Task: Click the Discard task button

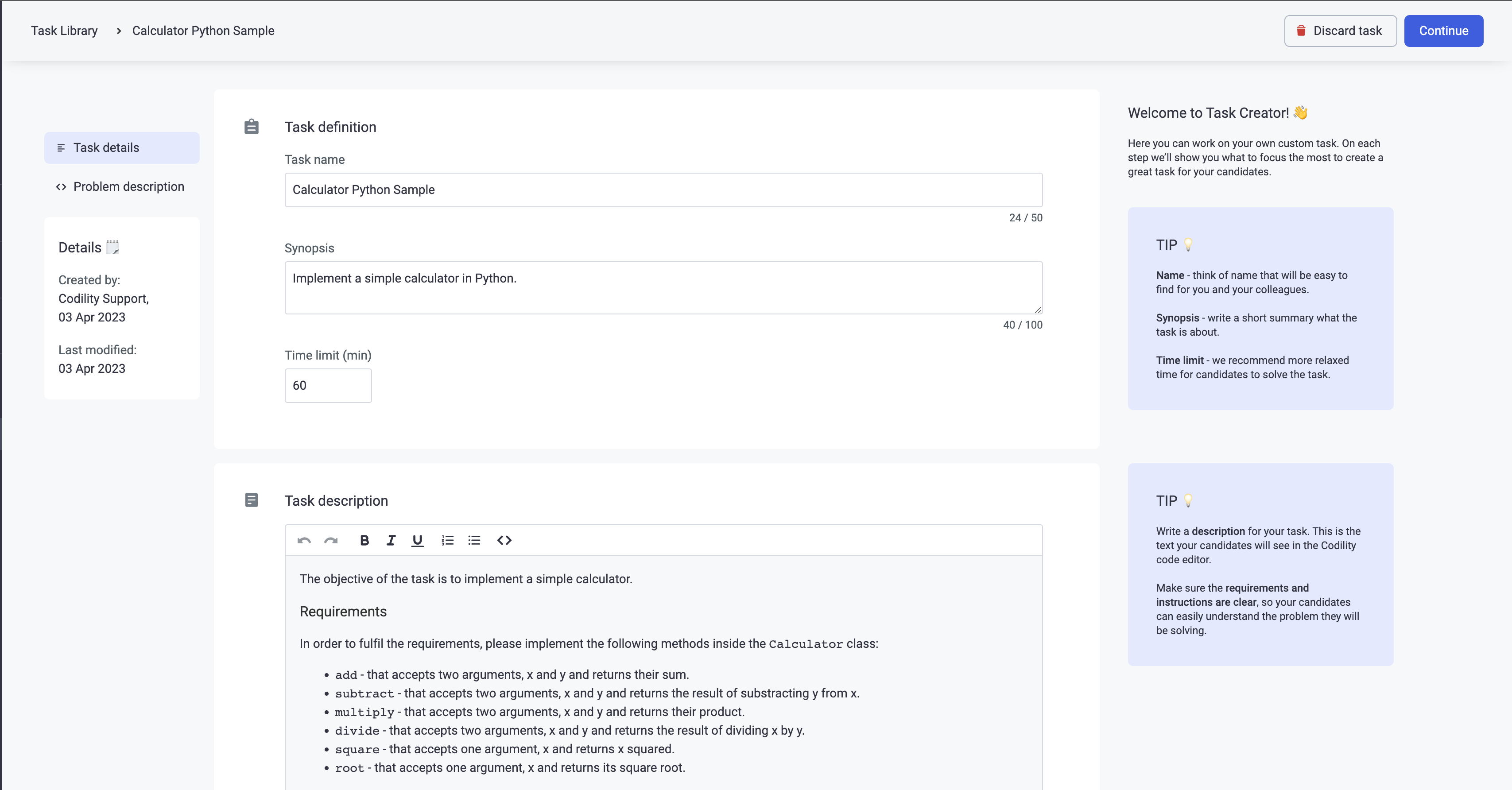Action: (1340, 31)
